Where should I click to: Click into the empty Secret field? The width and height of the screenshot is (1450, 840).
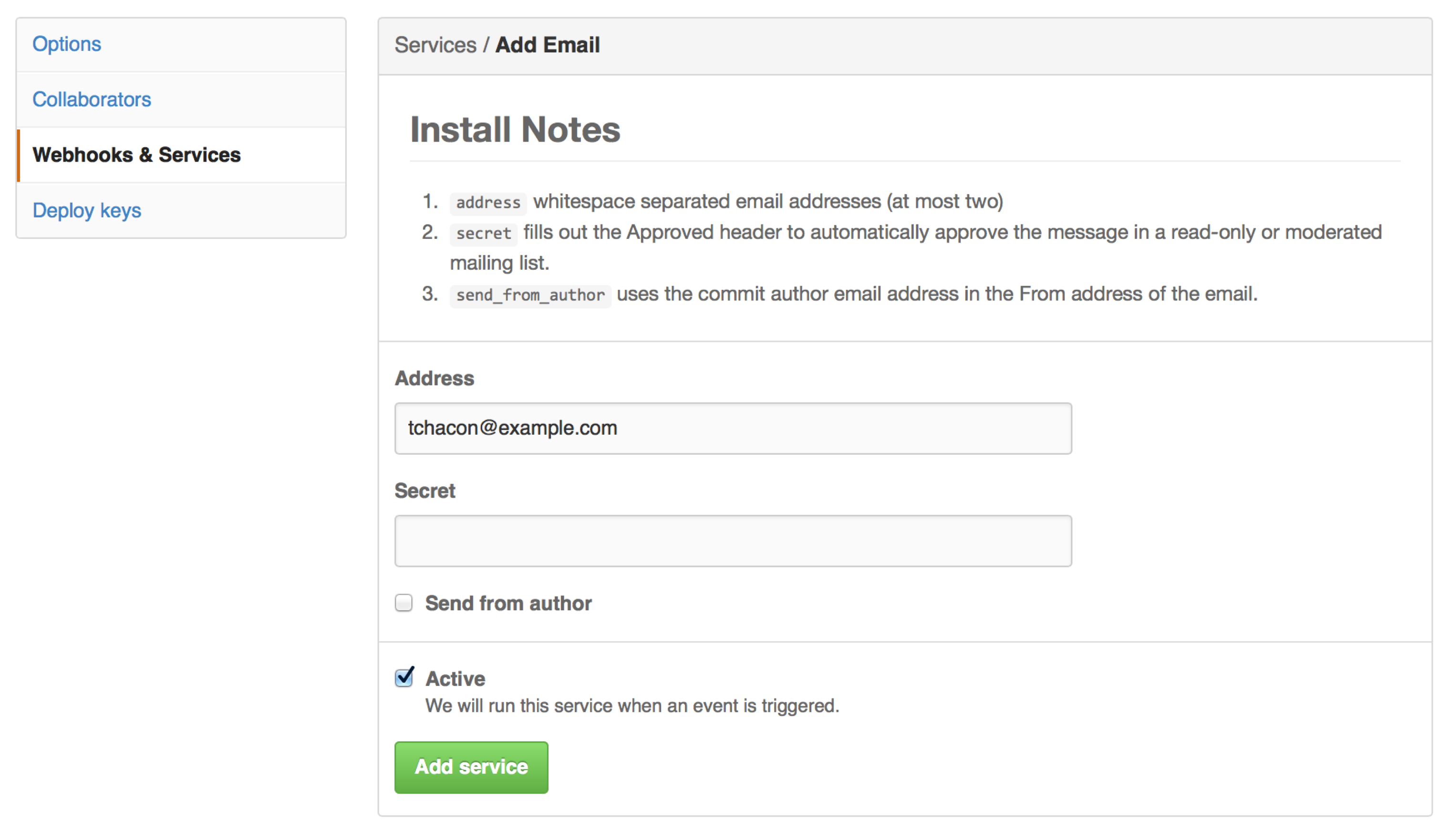[x=733, y=541]
